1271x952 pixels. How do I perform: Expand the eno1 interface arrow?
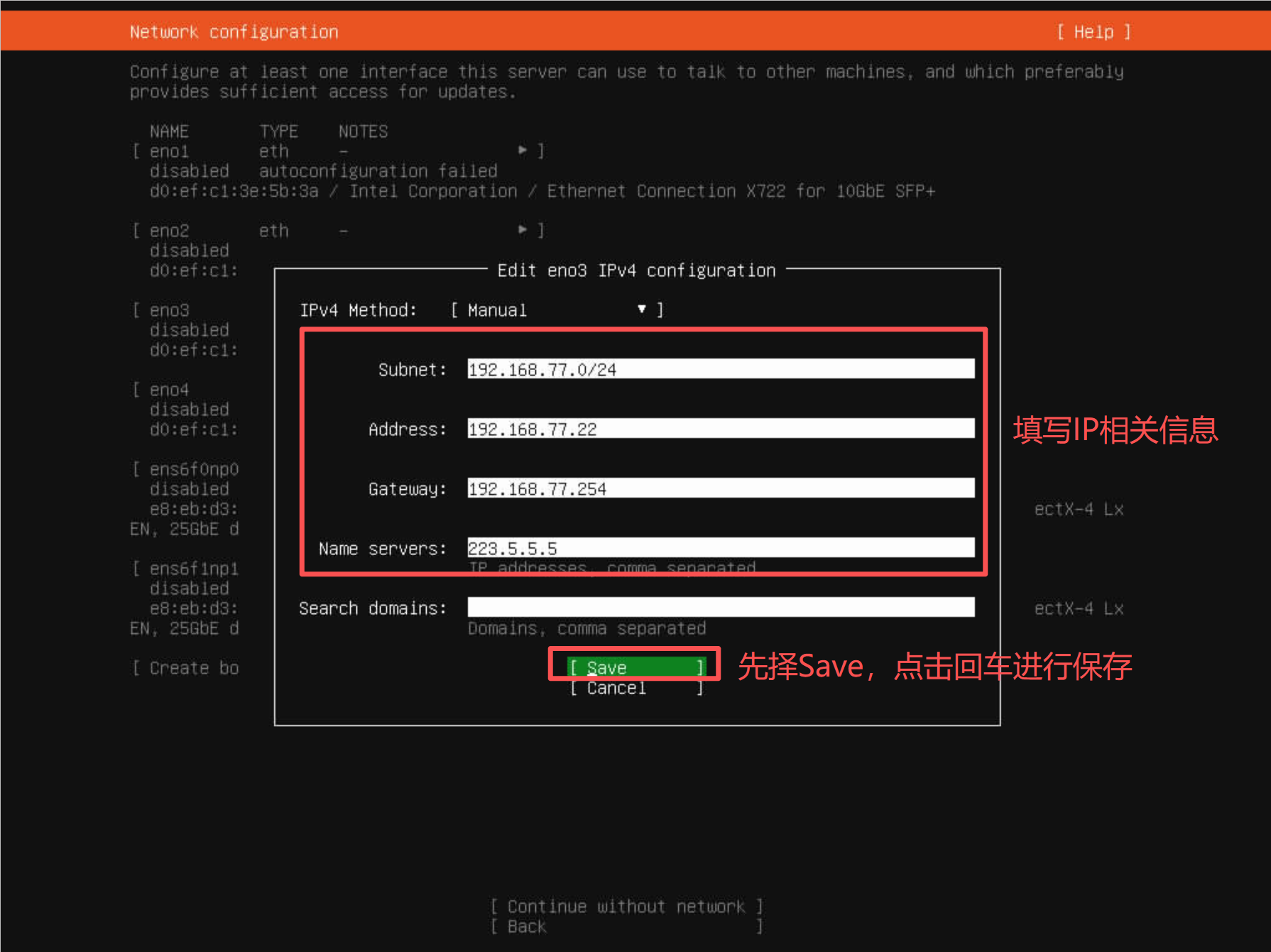click(x=523, y=151)
